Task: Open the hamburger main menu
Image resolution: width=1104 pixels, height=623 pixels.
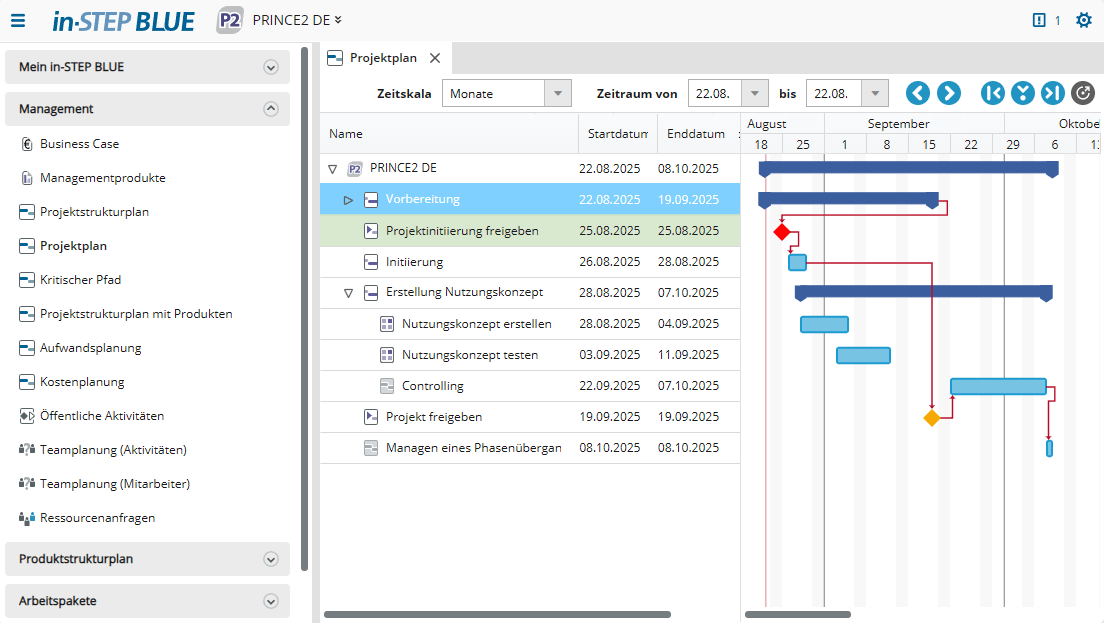Action: tap(18, 20)
